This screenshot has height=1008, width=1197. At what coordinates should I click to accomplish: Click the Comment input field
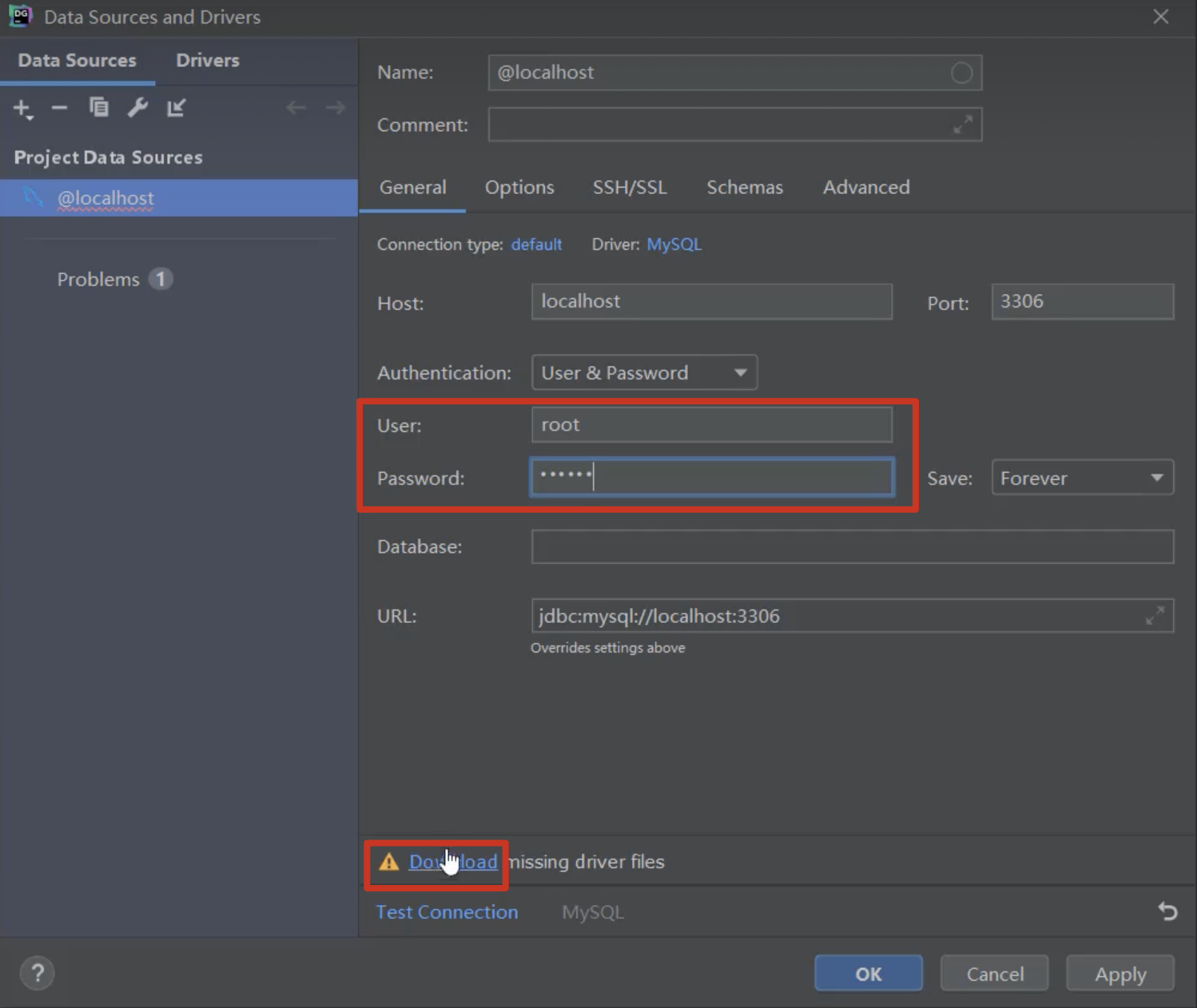coord(735,125)
